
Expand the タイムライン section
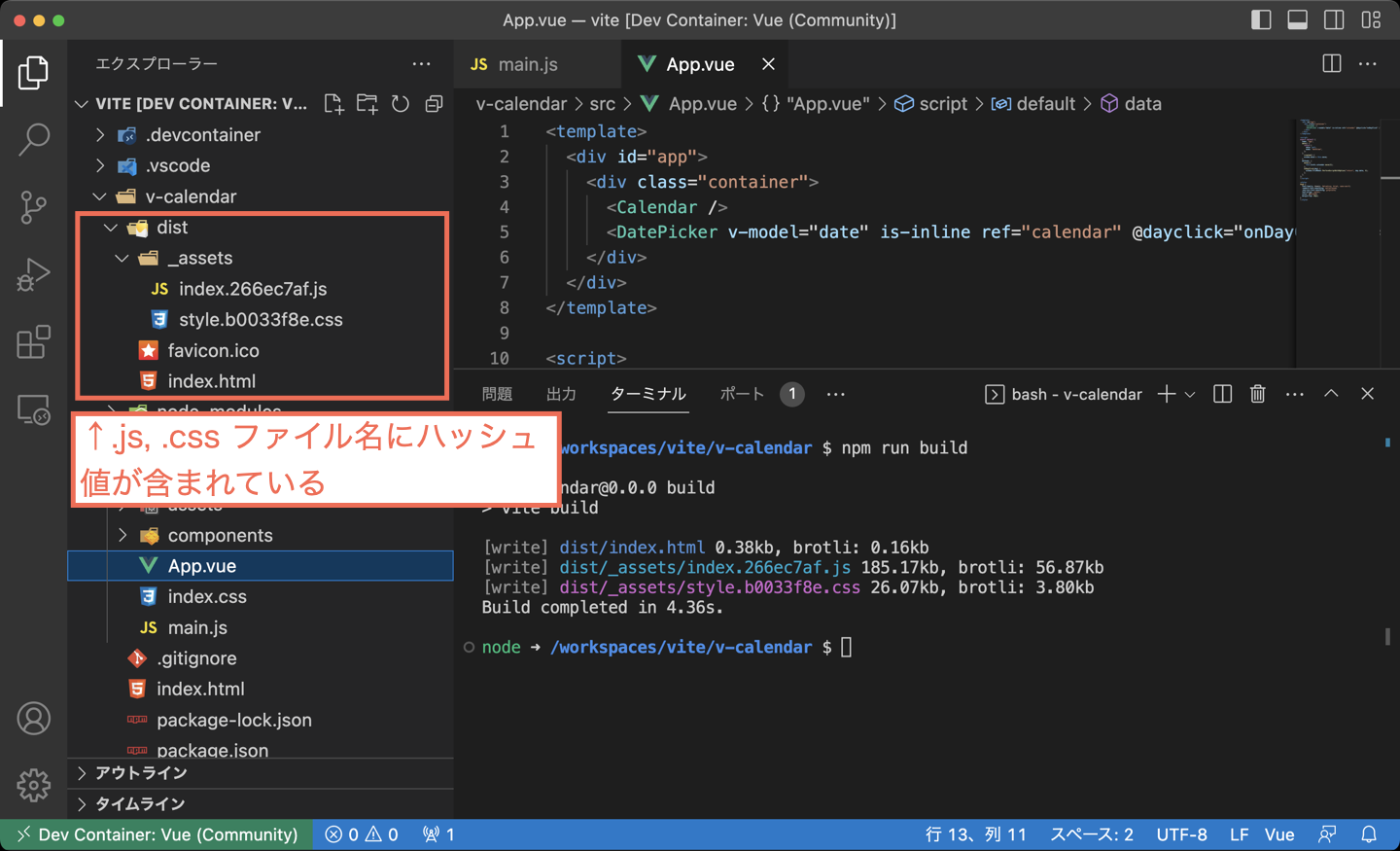tap(261, 804)
